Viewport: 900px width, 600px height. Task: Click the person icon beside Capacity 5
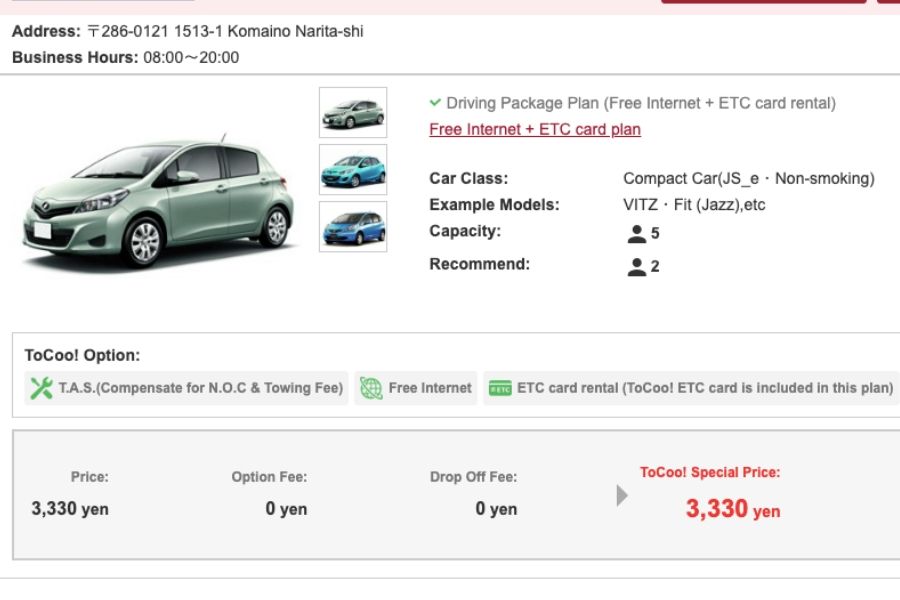click(x=637, y=234)
